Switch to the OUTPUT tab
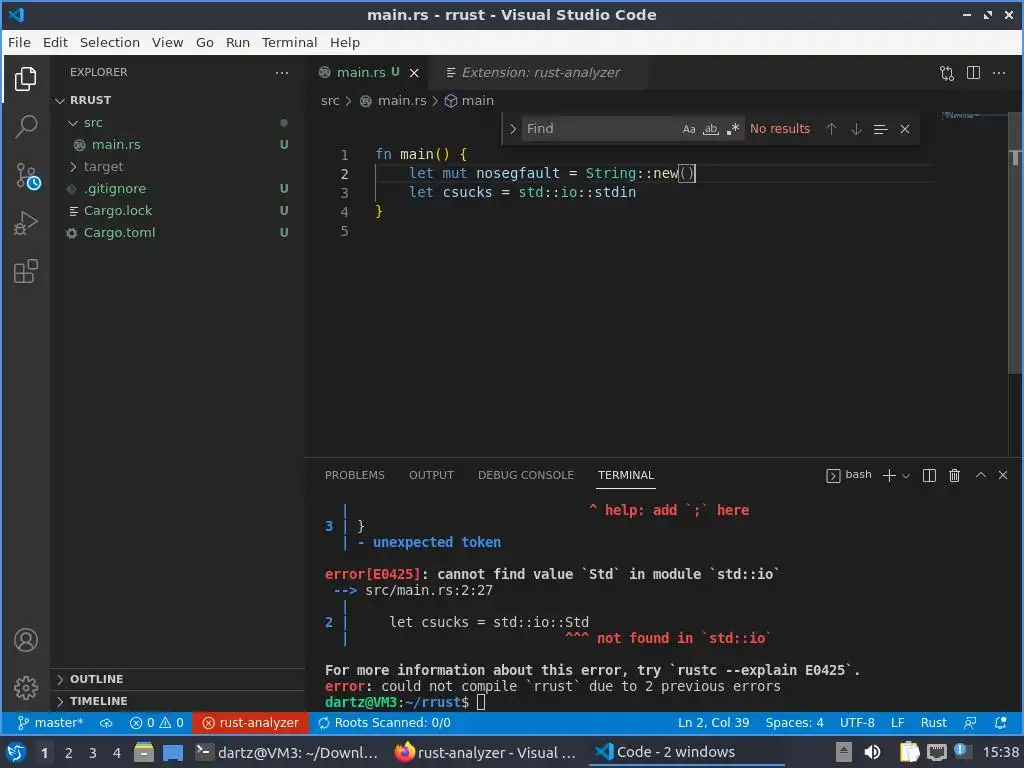The height and width of the screenshot is (768, 1024). pyautogui.click(x=431, y=475)
